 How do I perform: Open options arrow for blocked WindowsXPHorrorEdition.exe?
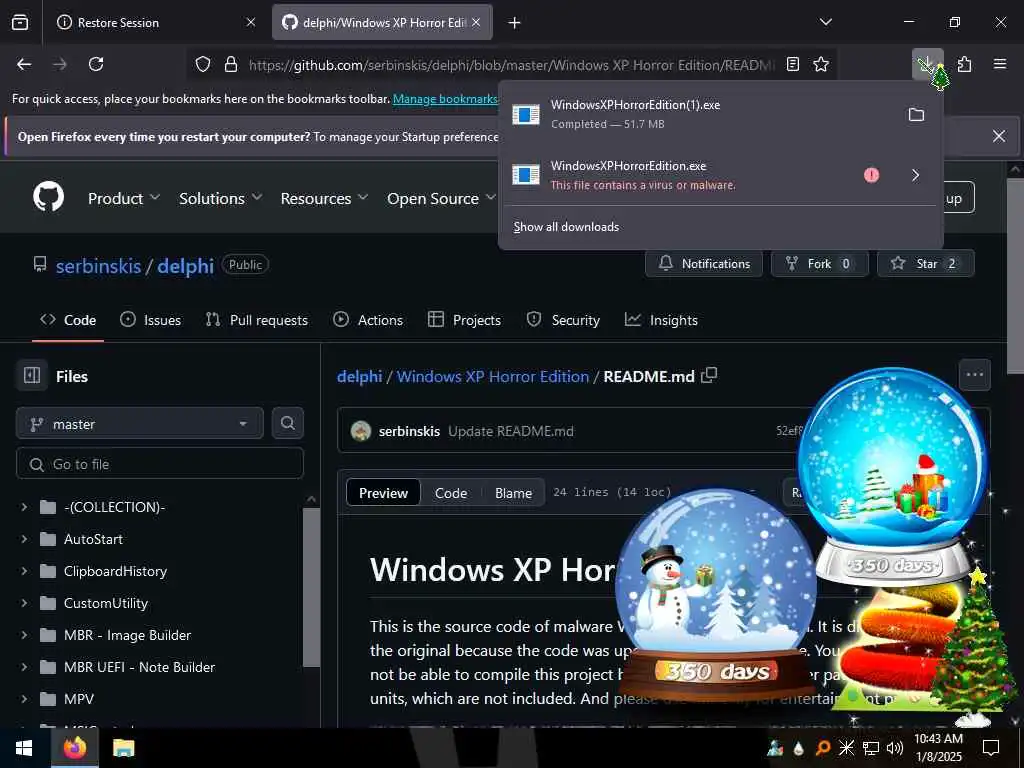click(x=916, y=175)
